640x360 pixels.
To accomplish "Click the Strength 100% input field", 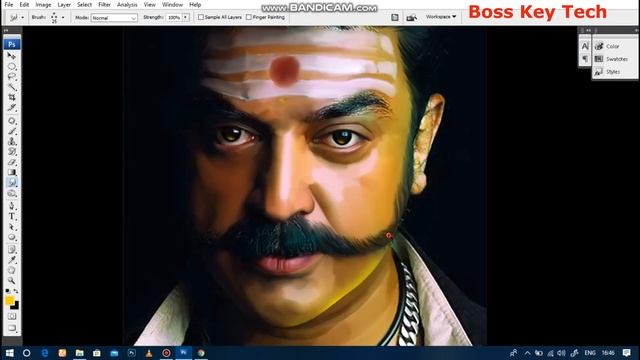I will tap(174, 18).
